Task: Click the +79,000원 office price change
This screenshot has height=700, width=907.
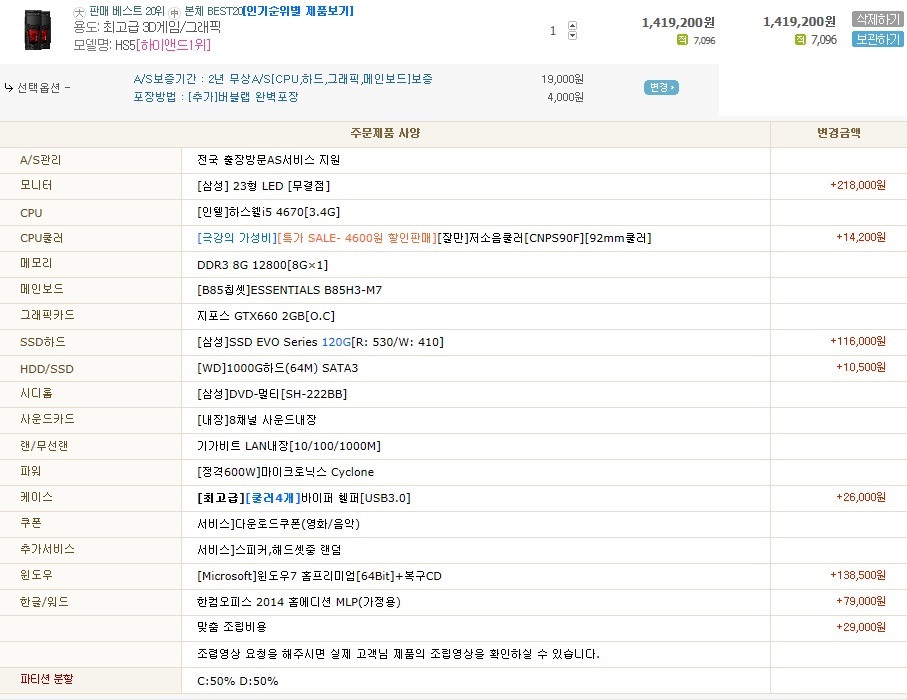Action: [861, 602]
